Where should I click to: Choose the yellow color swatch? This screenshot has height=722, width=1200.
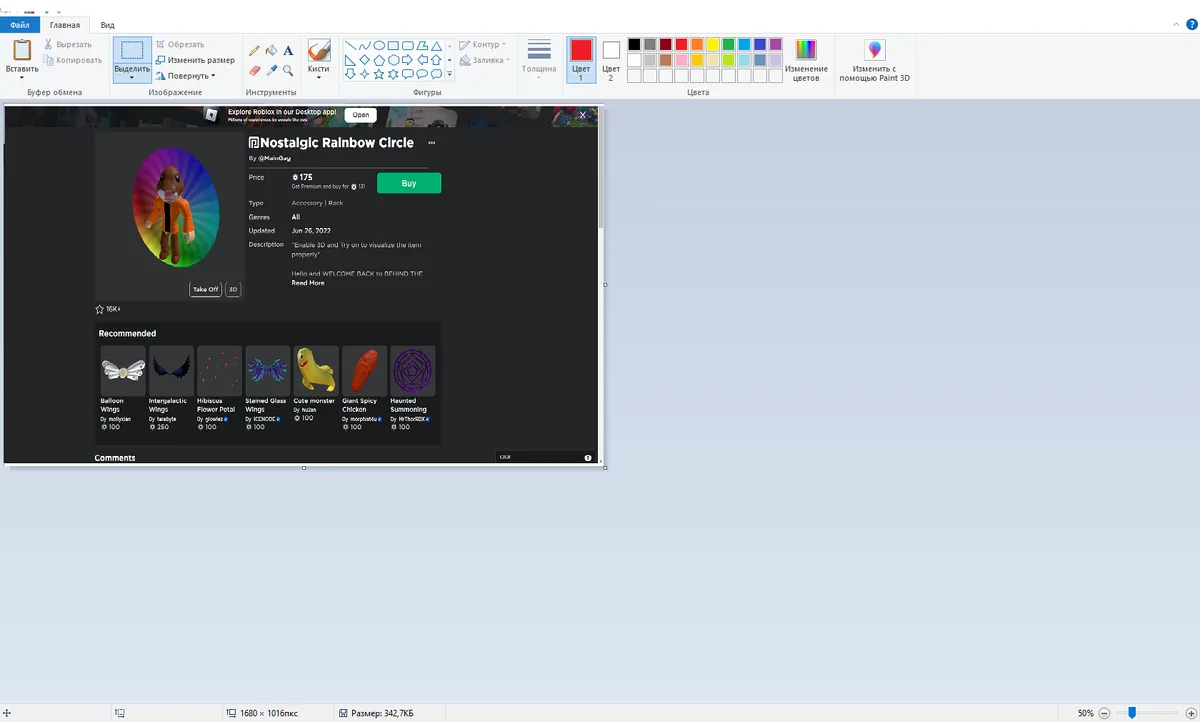click(713, 45)
